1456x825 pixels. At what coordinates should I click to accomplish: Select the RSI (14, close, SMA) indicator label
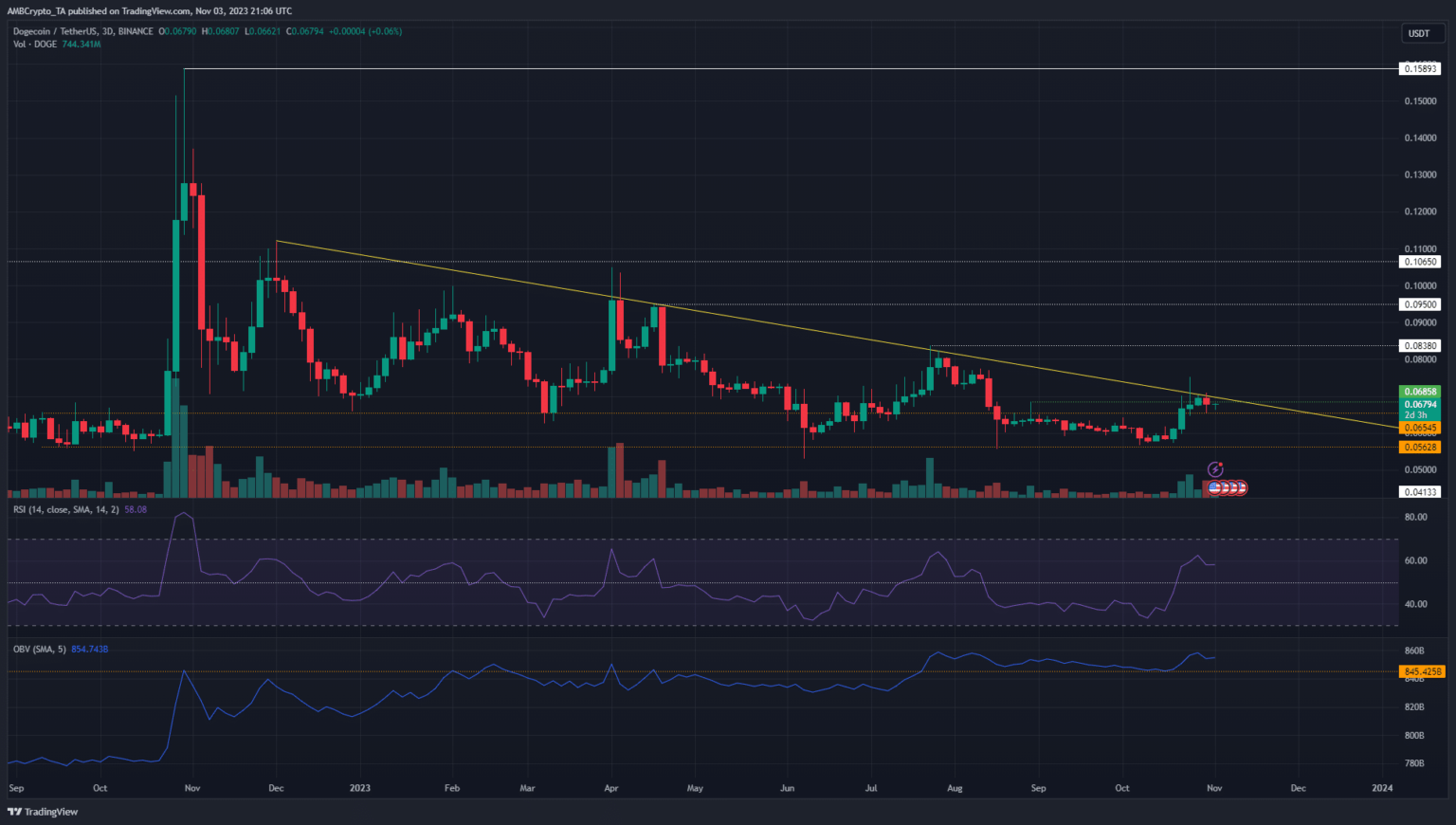click(x=66, y=510)
